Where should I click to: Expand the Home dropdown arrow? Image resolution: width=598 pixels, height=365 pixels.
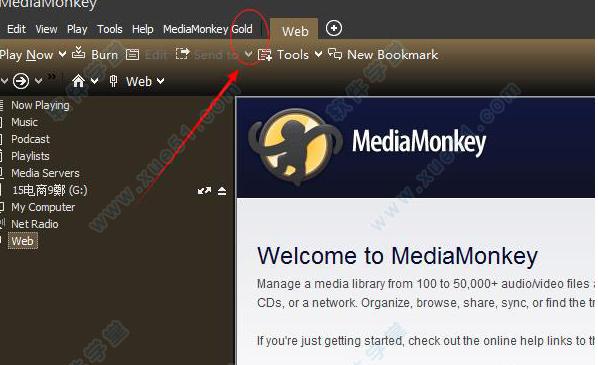95,81
